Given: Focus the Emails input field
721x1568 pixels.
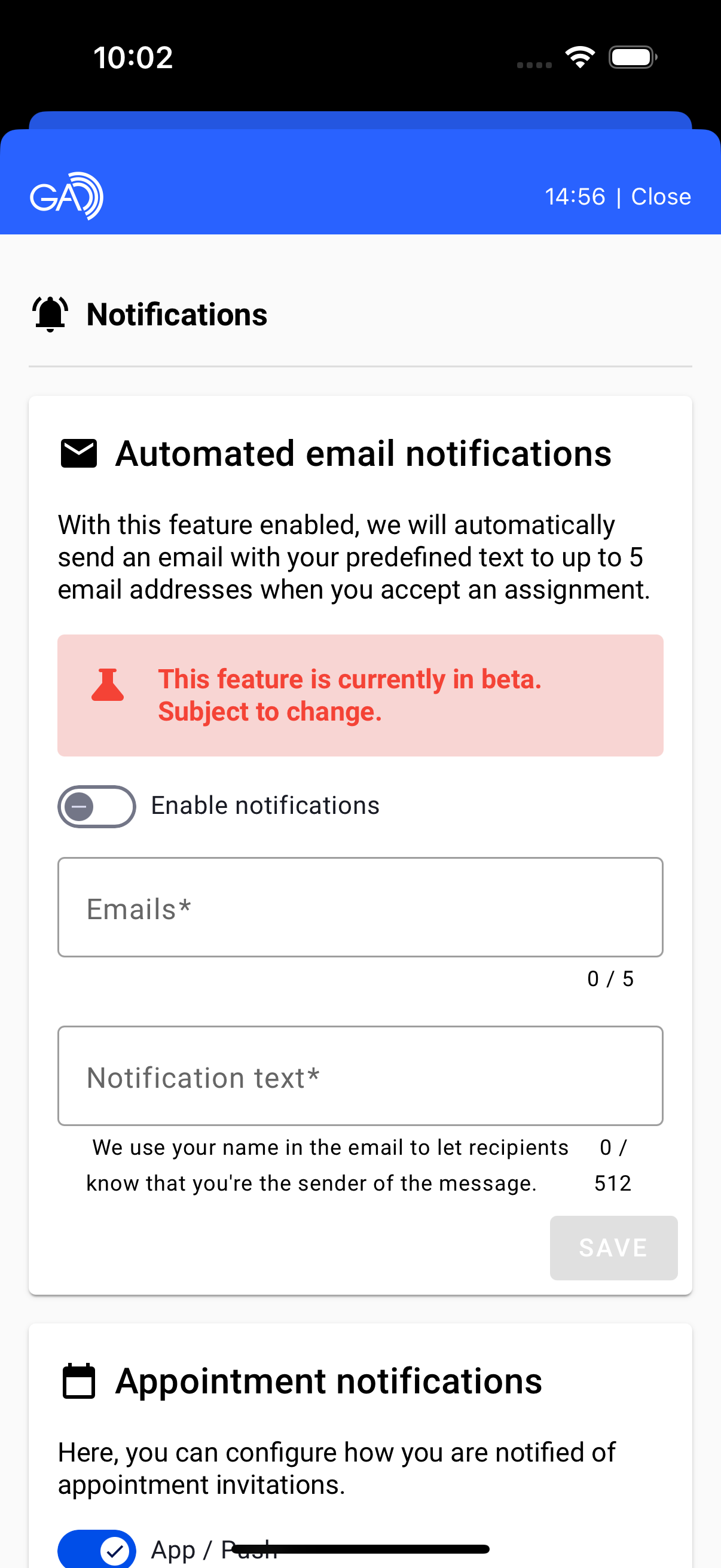Looking at the screenshot, I should pyautogui.click(x=360, y=907).
